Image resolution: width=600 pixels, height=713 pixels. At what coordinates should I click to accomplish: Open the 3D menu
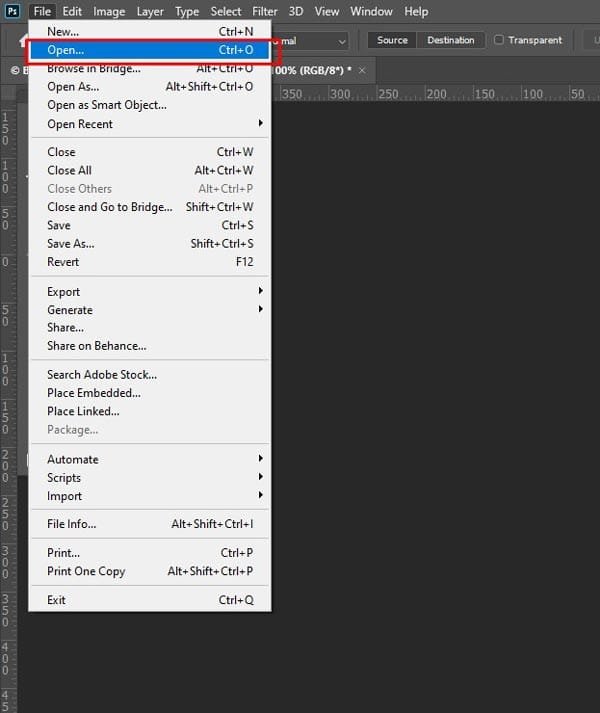pyautogui.click(x=296, y=11)
